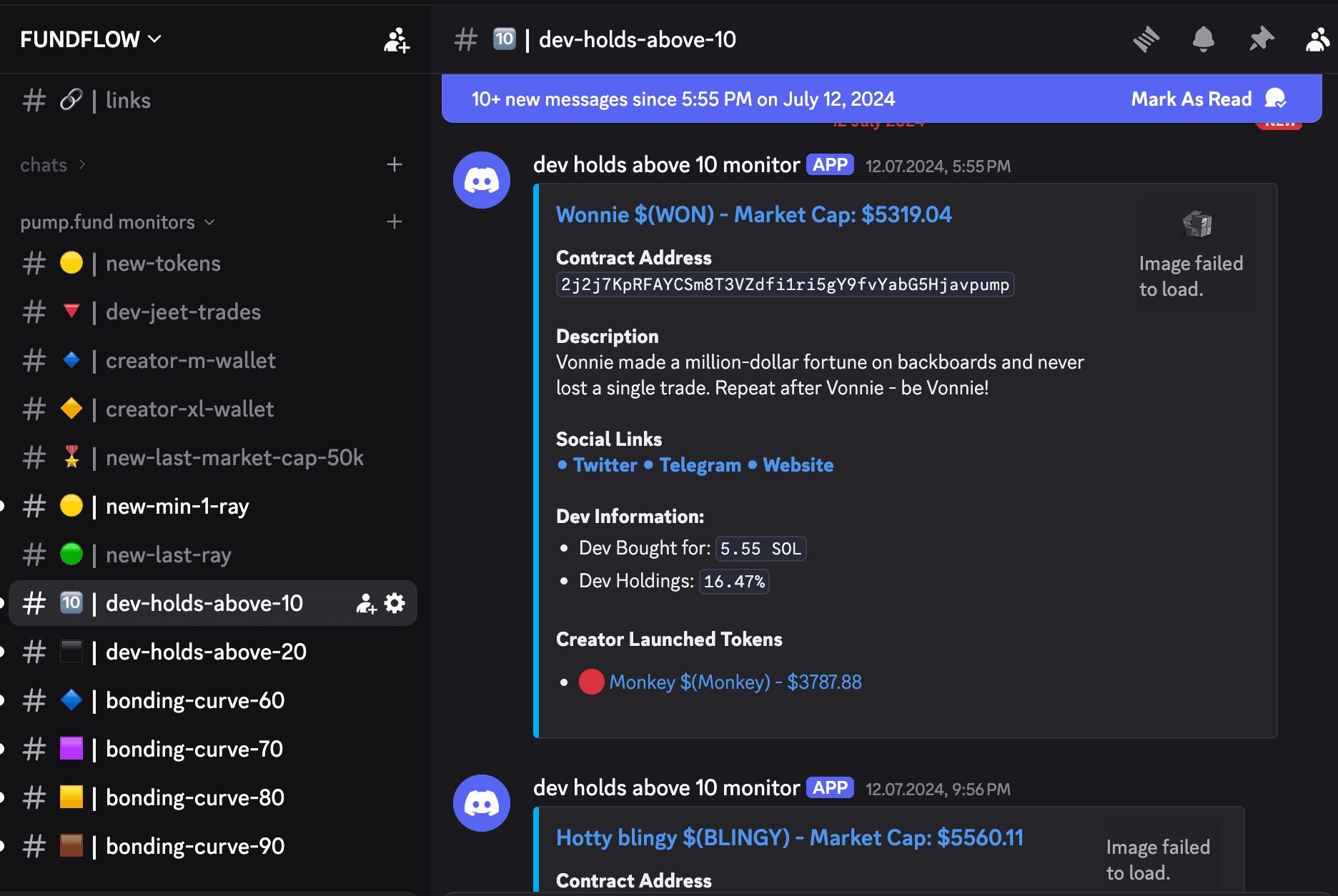The image size is (1338, 896).
Task: Open the new-last-market-cap-50k channel
Action: (x=212, y=457)
